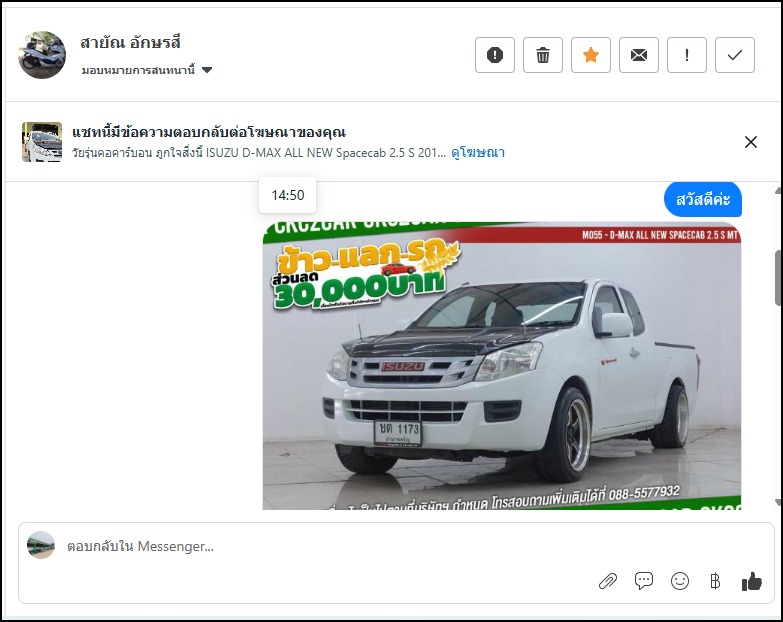Open customer profile picture thumbnail

coord(42,55)
